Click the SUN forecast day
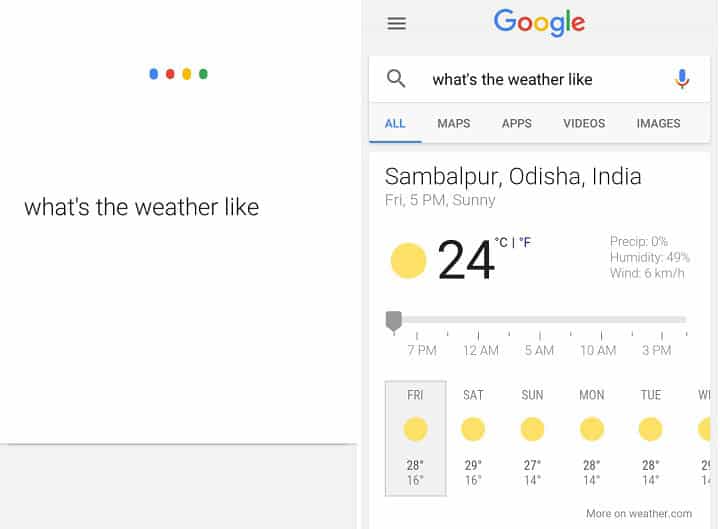Screen dimensions: 720x529 pos(532,439)
